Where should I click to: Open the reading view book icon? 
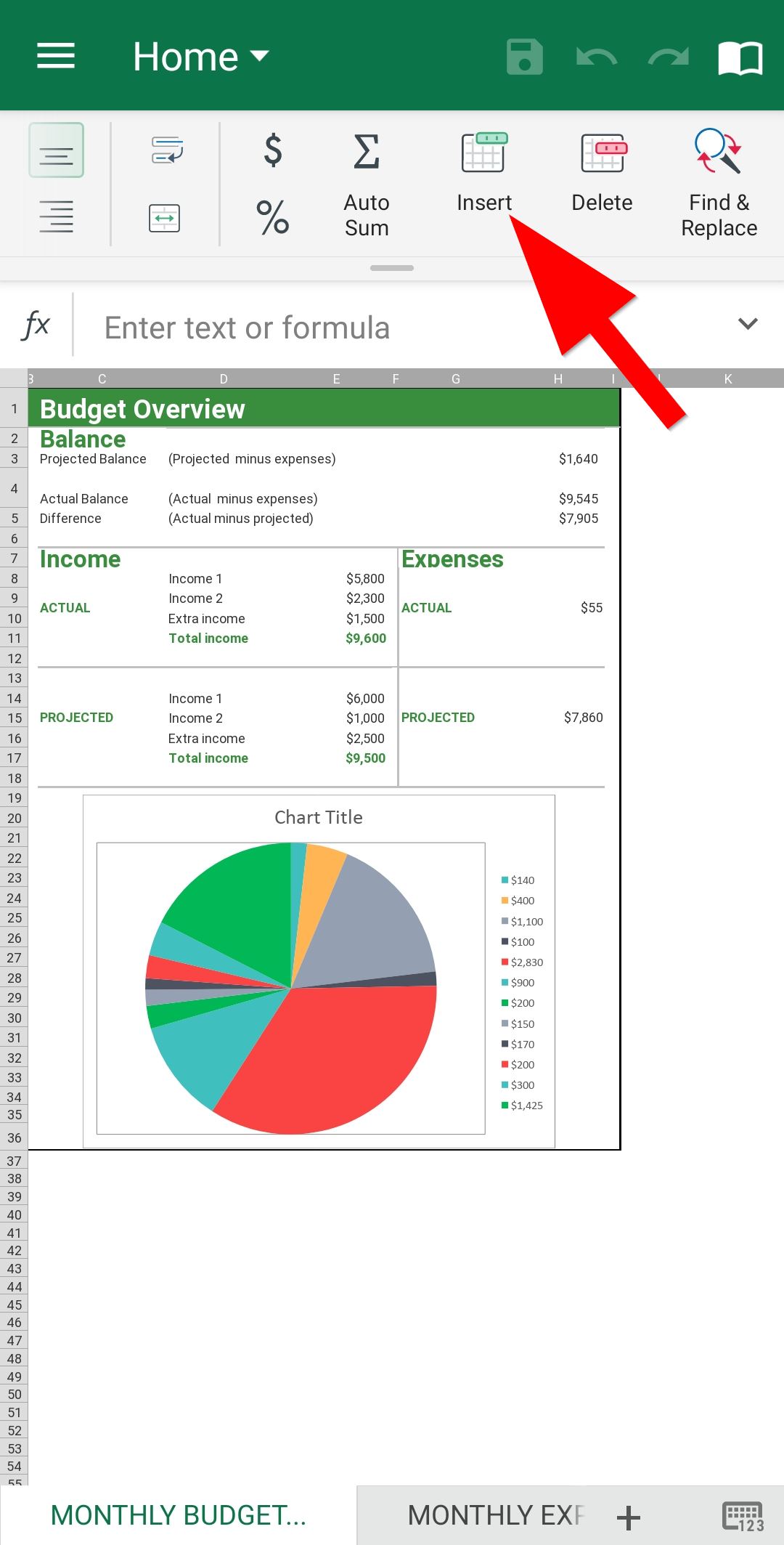[740, 57]
